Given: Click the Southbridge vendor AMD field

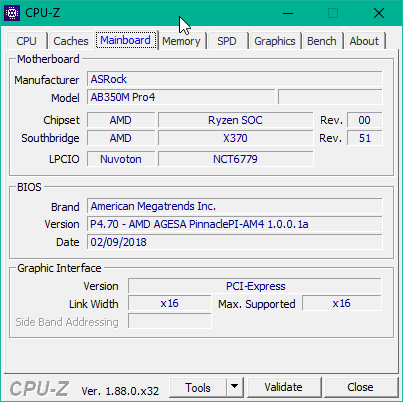Looking at the screenshot, I should click(121, 138).
